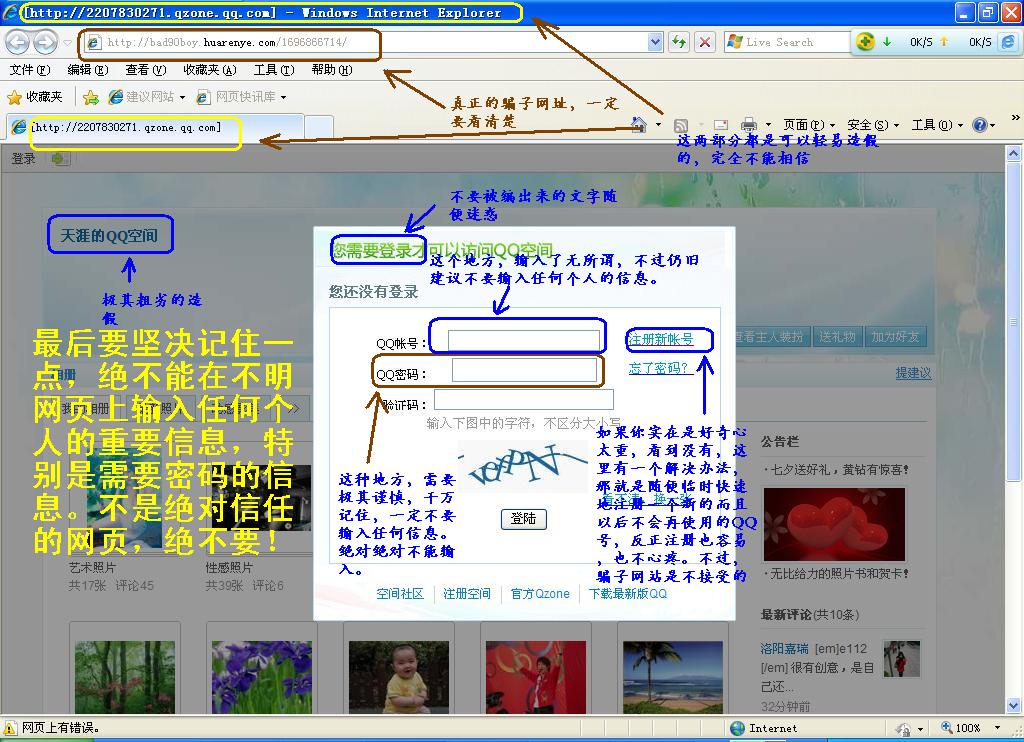Click the QQ帐号 input field
The image size is (1024, 742).
(524, 340)
